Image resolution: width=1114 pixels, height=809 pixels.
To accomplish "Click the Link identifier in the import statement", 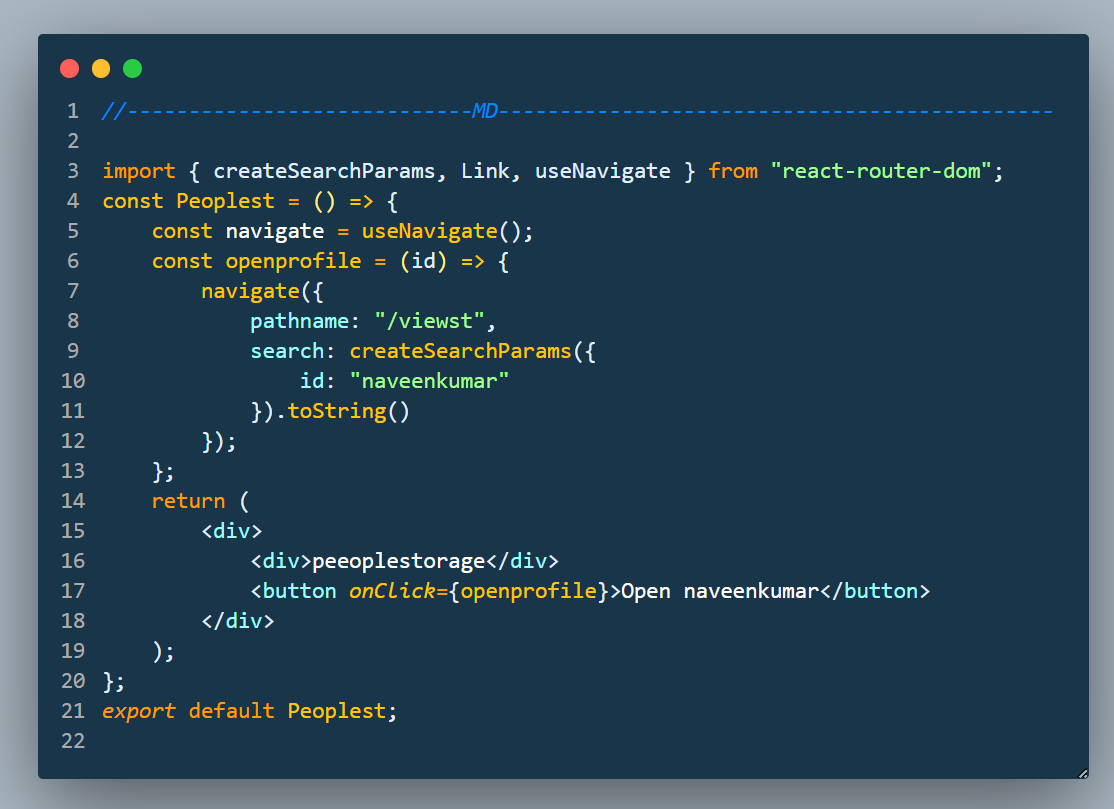I will [486, 170].
